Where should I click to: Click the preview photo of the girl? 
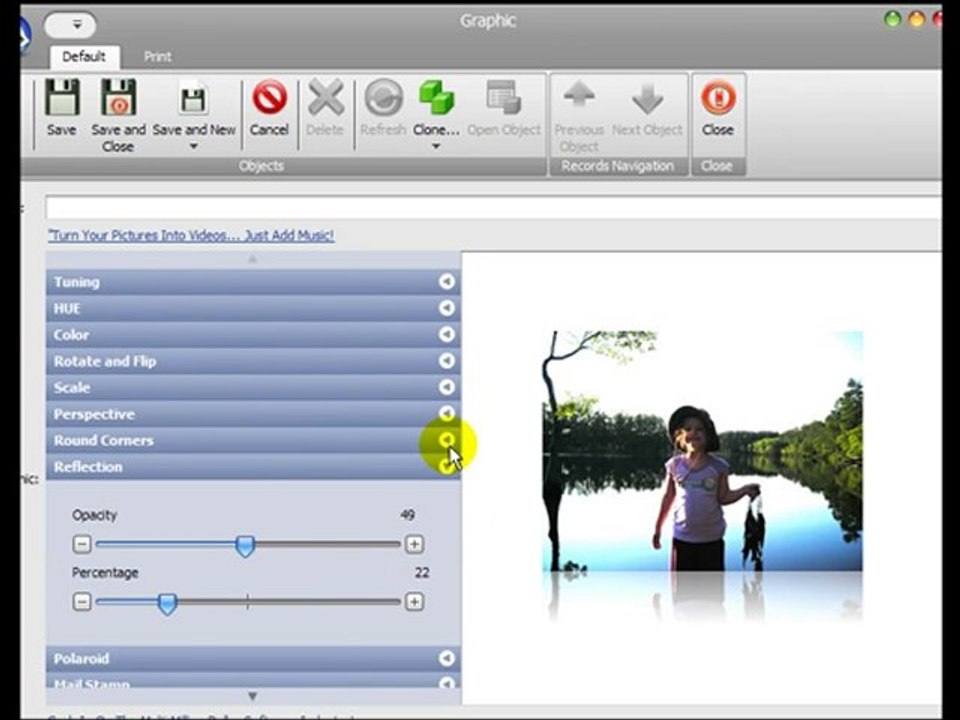click(x=703, y=451)
